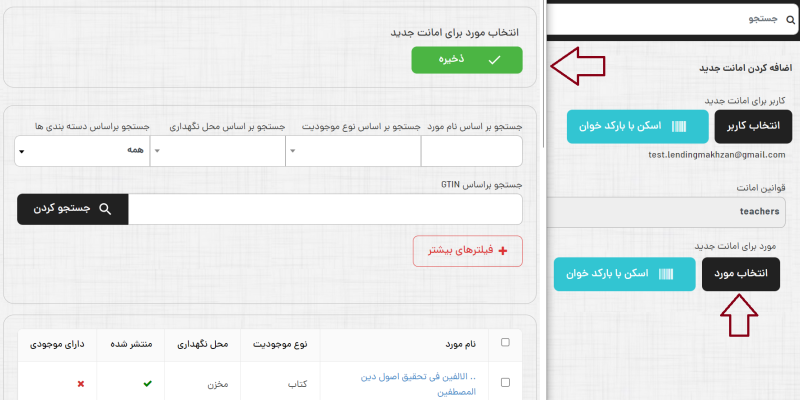
Task: Expand the فیلترهای بیشتر more filters option
Action: pos(467,251)
